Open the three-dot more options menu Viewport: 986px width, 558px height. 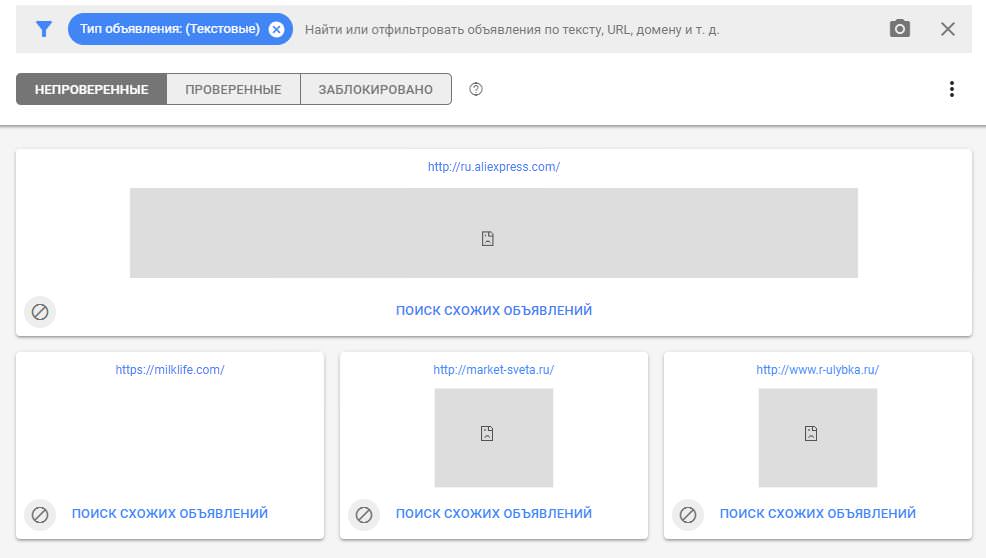pos(951,89)
